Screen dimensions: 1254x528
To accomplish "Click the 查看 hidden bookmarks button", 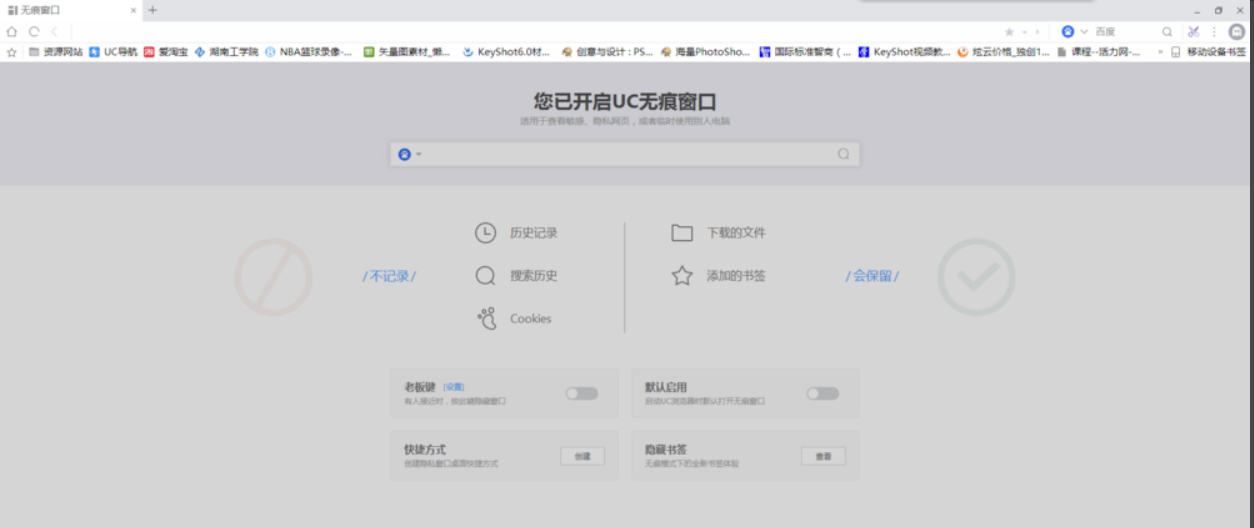I will click(x=823, y=456).
